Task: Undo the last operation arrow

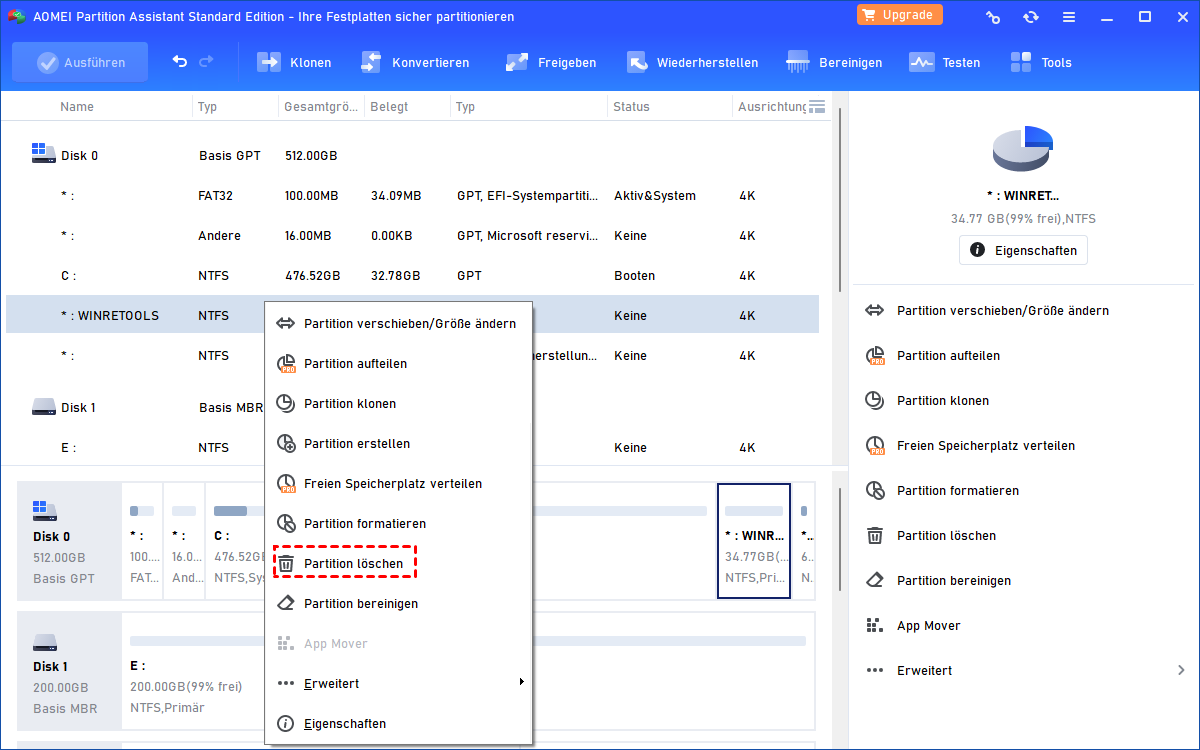Action: click(180, 62)
